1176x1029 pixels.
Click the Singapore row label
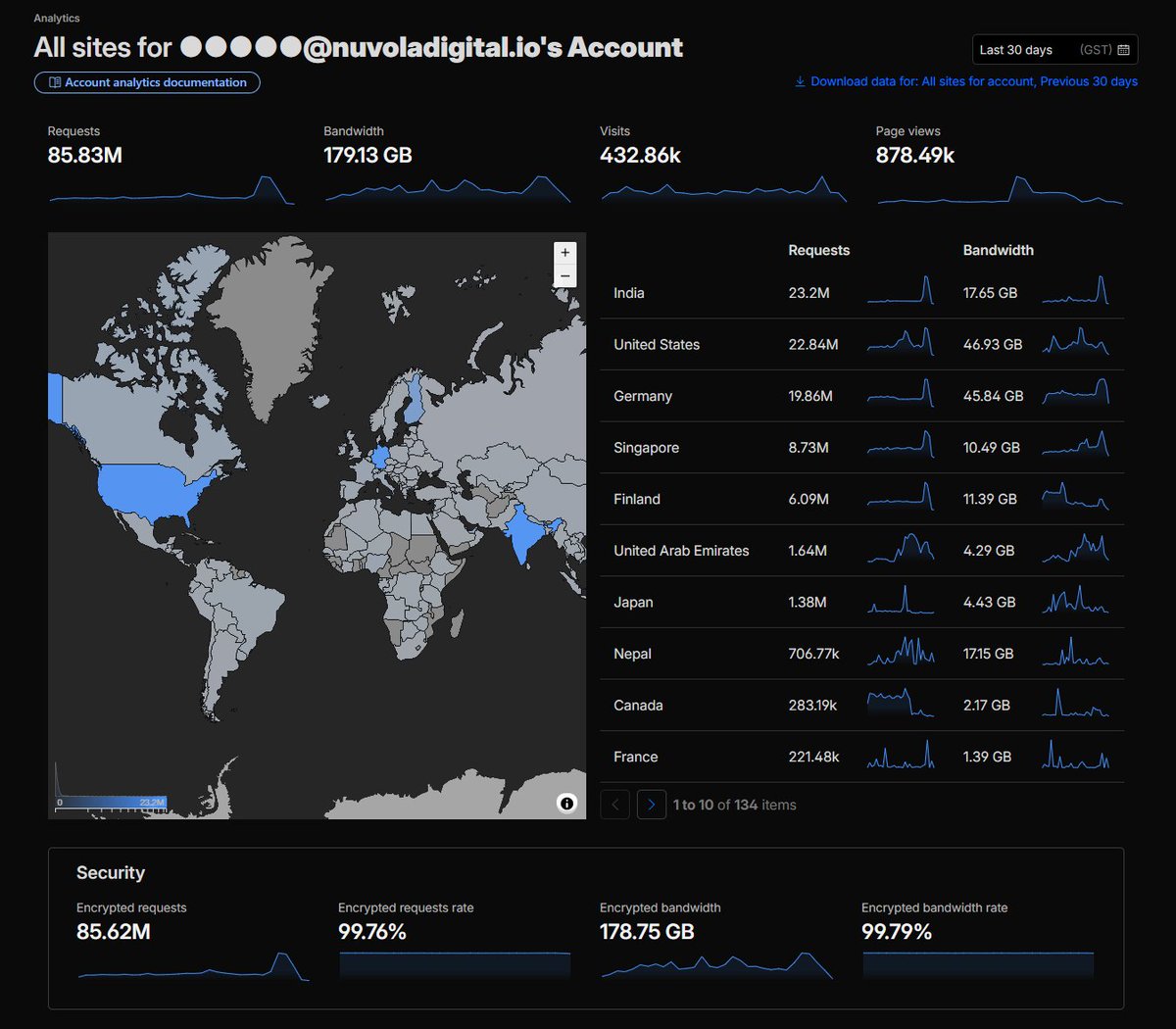click(646, 448)
